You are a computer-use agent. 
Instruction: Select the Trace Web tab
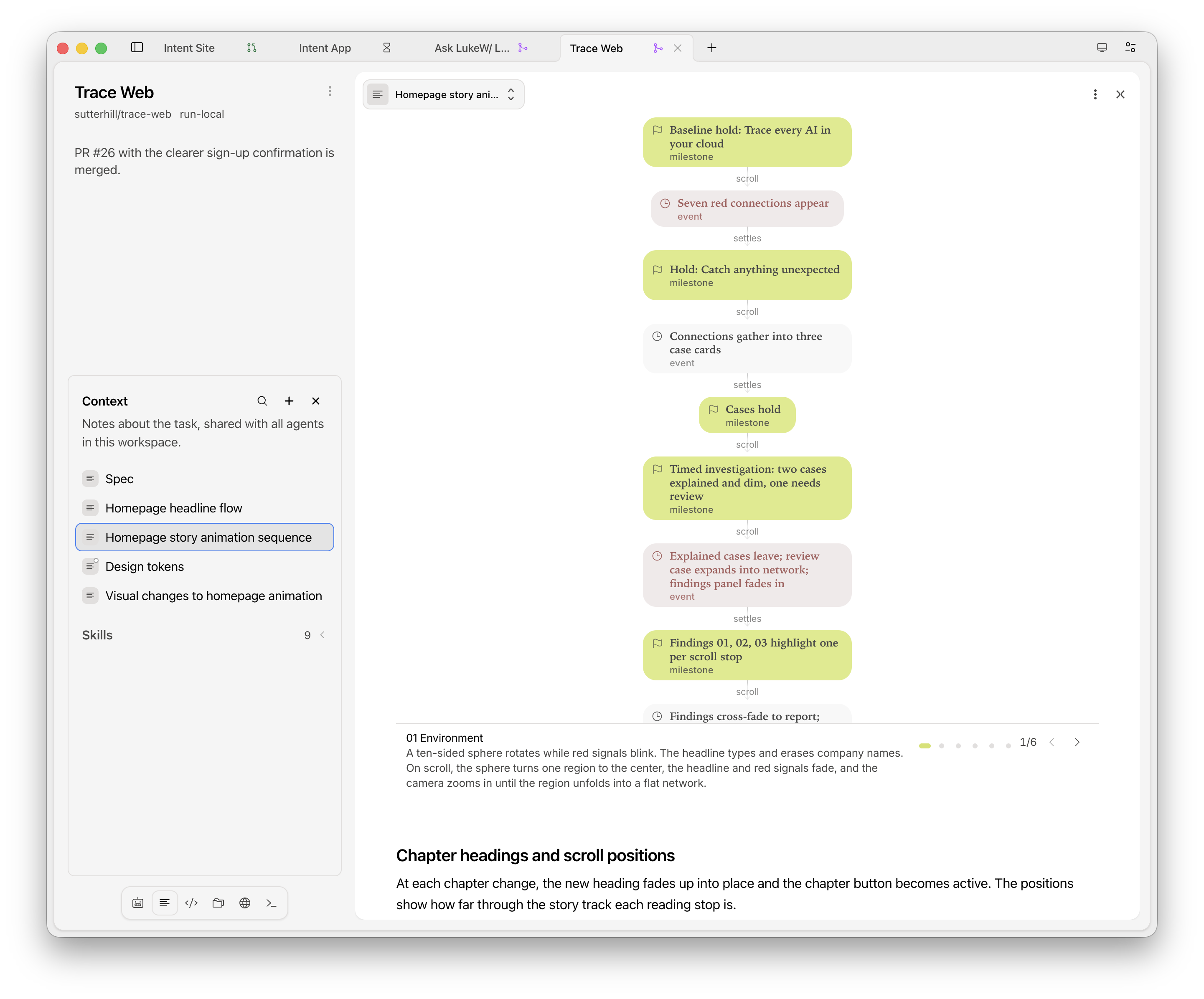596,49
